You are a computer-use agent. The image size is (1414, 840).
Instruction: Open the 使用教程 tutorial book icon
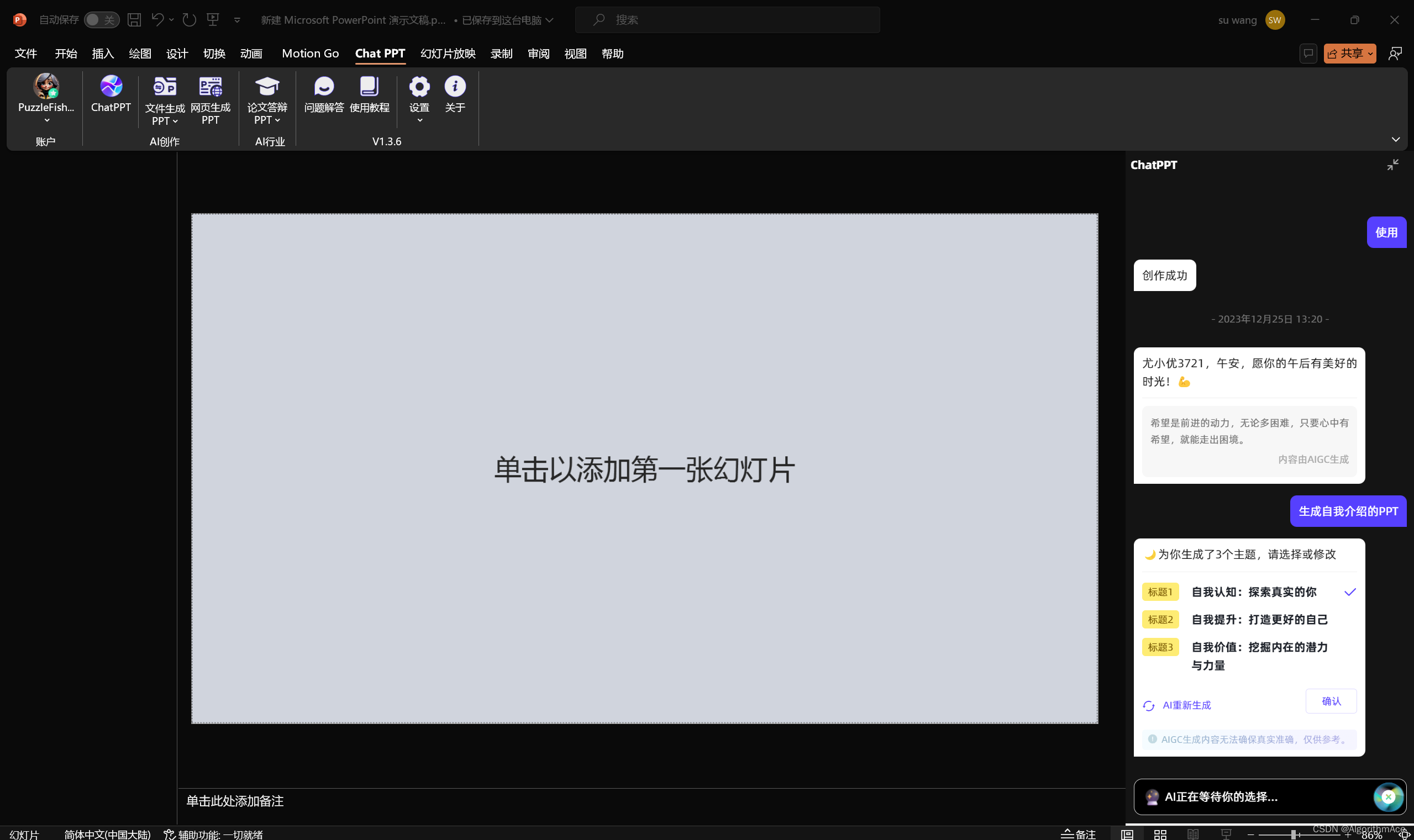pyautogui.click(x=369, y=87)
